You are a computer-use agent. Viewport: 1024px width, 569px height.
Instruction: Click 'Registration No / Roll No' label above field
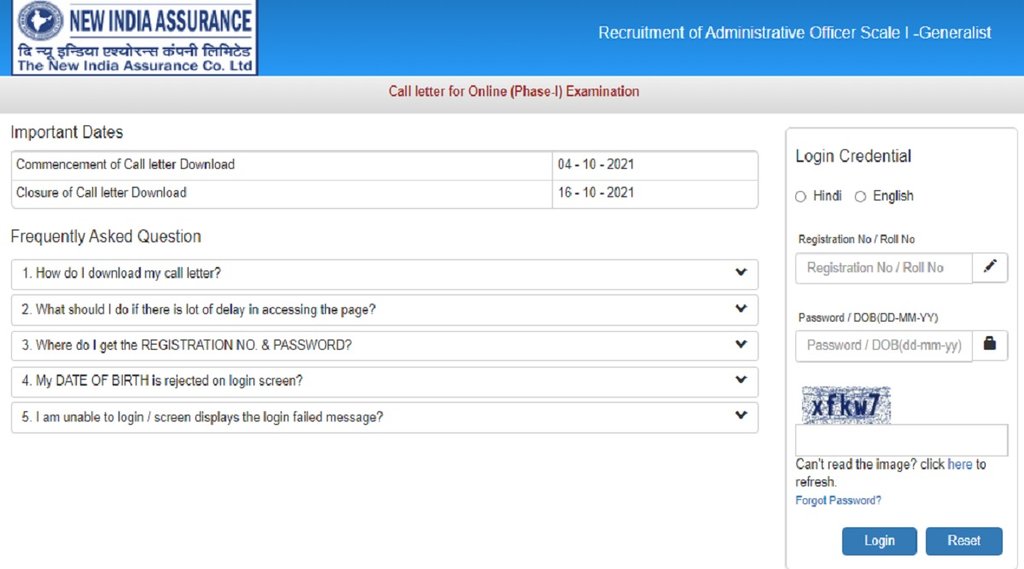[x=856, y=239]
